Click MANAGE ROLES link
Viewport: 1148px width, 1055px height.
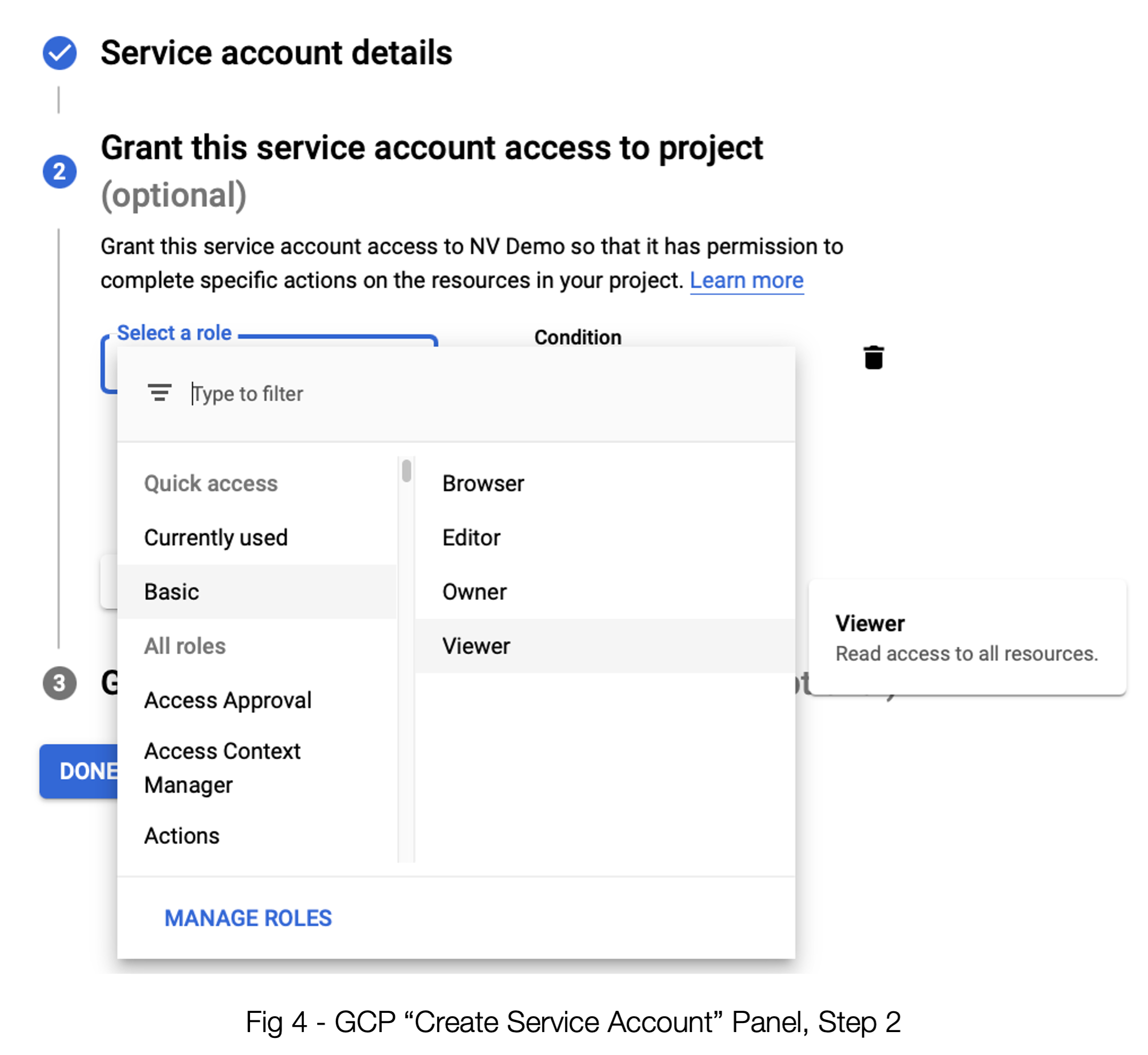click(x=248, y=918)
